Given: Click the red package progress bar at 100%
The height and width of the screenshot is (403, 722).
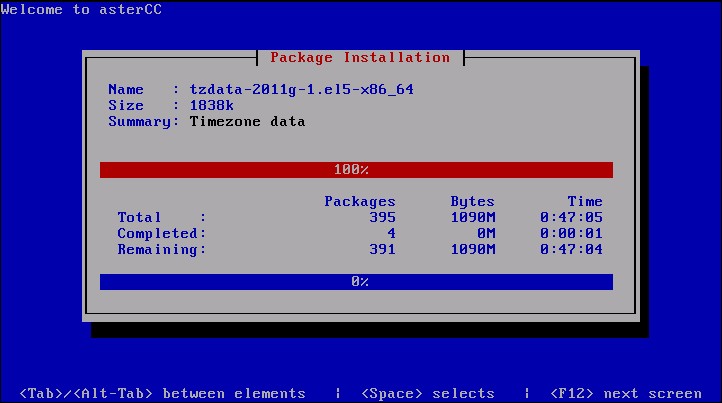Looking at the screenshot, I should pyautogui.click(x=356, y=170).
